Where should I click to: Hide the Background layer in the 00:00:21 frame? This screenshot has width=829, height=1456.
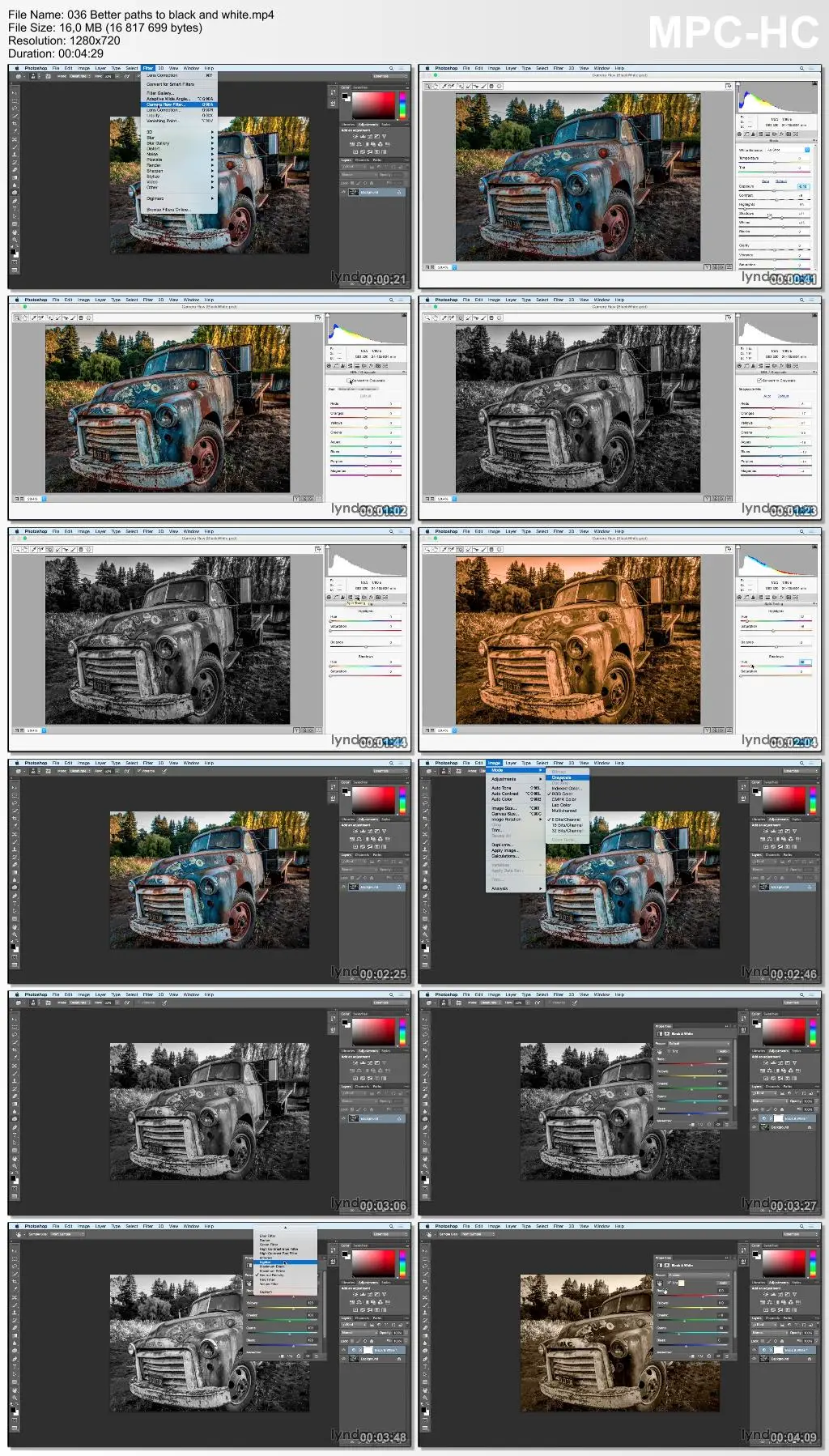point(344,193)
